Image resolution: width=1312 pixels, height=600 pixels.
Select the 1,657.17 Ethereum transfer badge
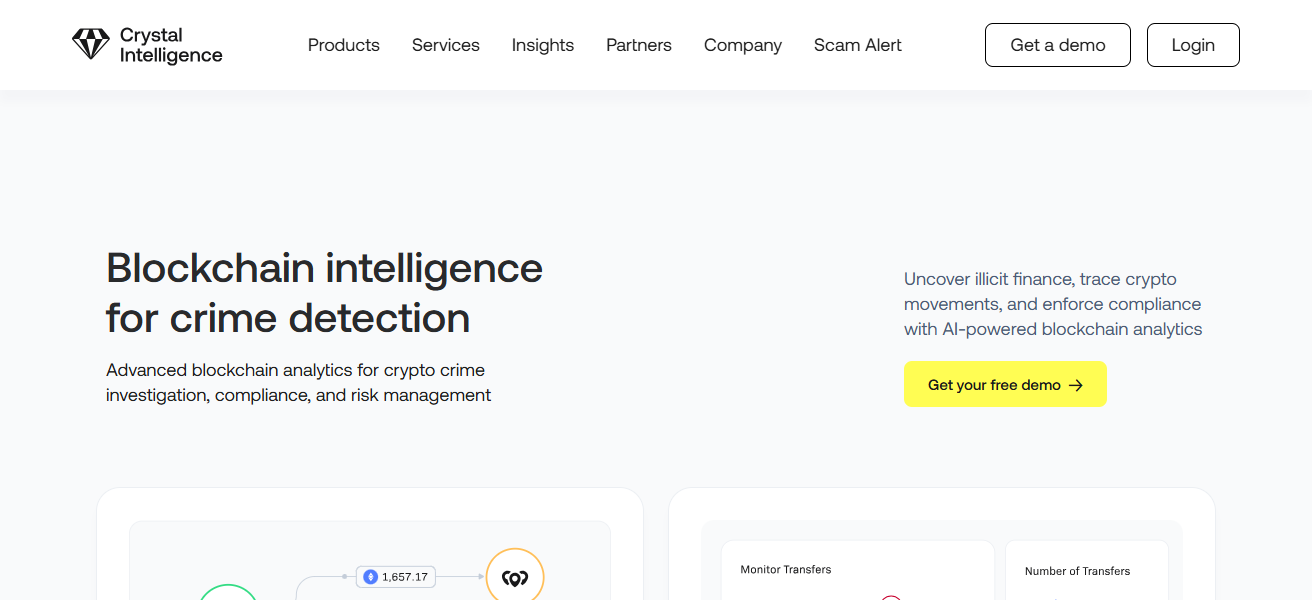395,577
